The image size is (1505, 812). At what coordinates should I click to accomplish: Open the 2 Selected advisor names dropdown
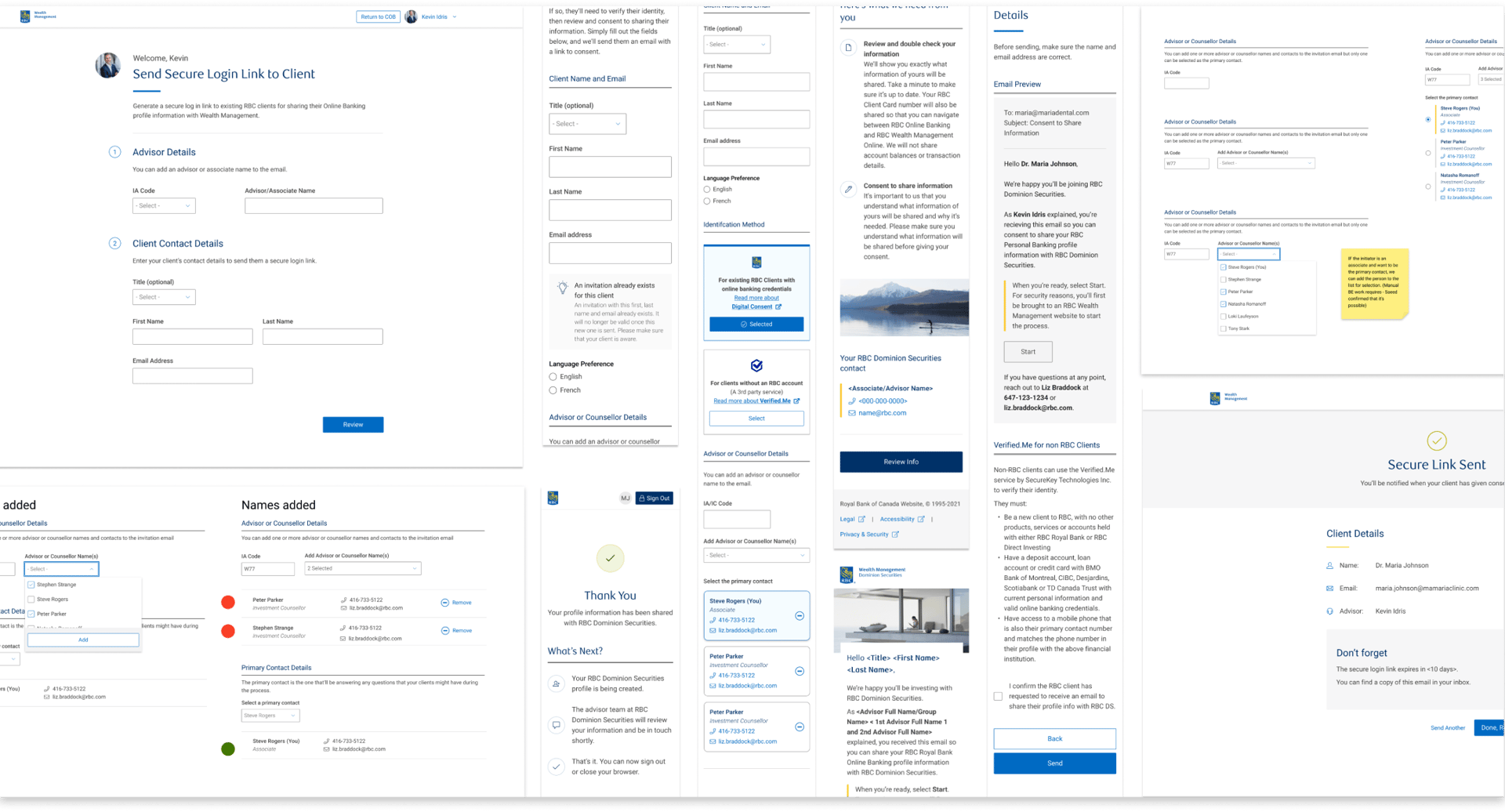pyautogui.click(x=363, y=569)
